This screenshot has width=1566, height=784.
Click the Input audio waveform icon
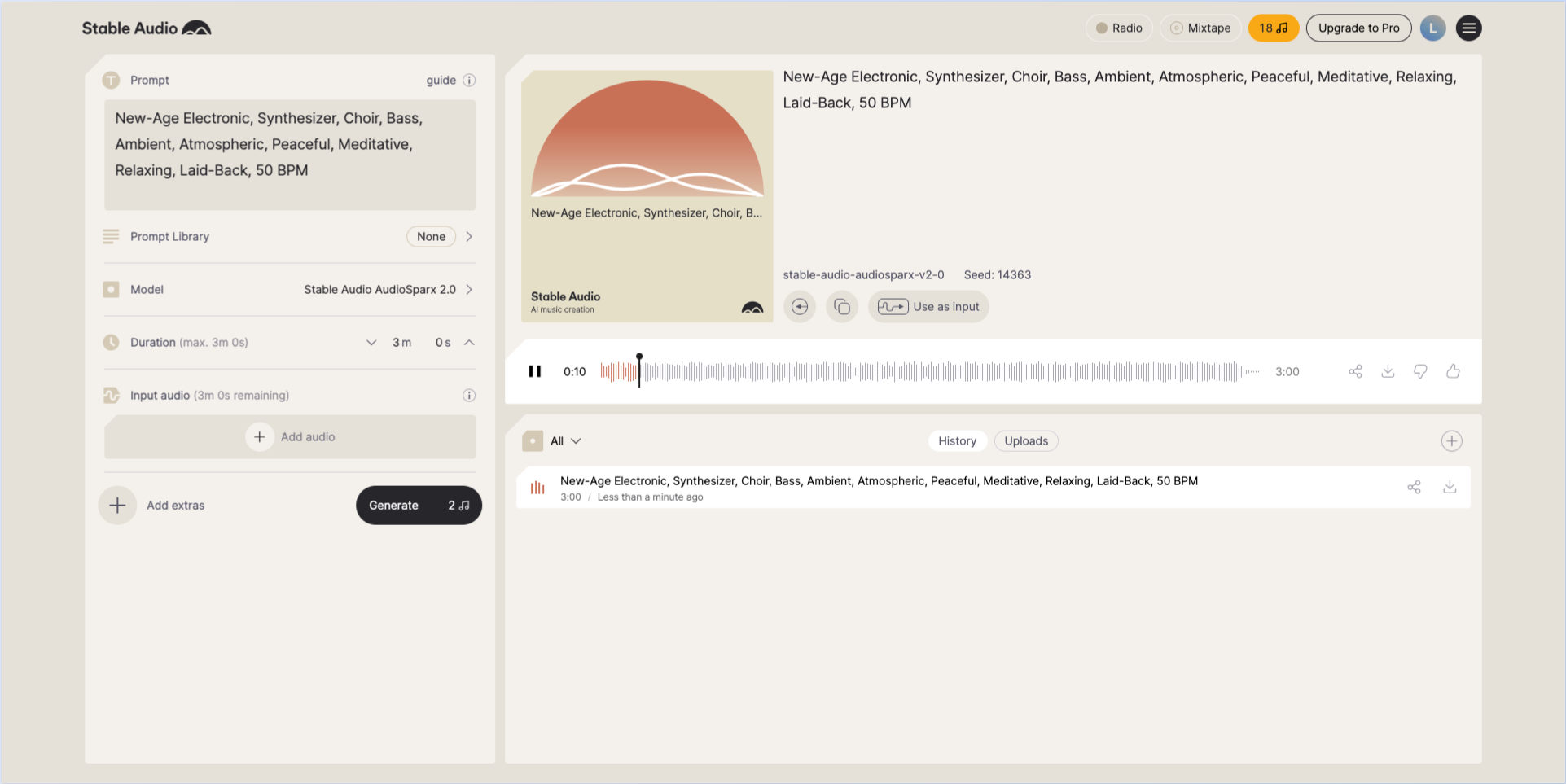click(111, 395)
